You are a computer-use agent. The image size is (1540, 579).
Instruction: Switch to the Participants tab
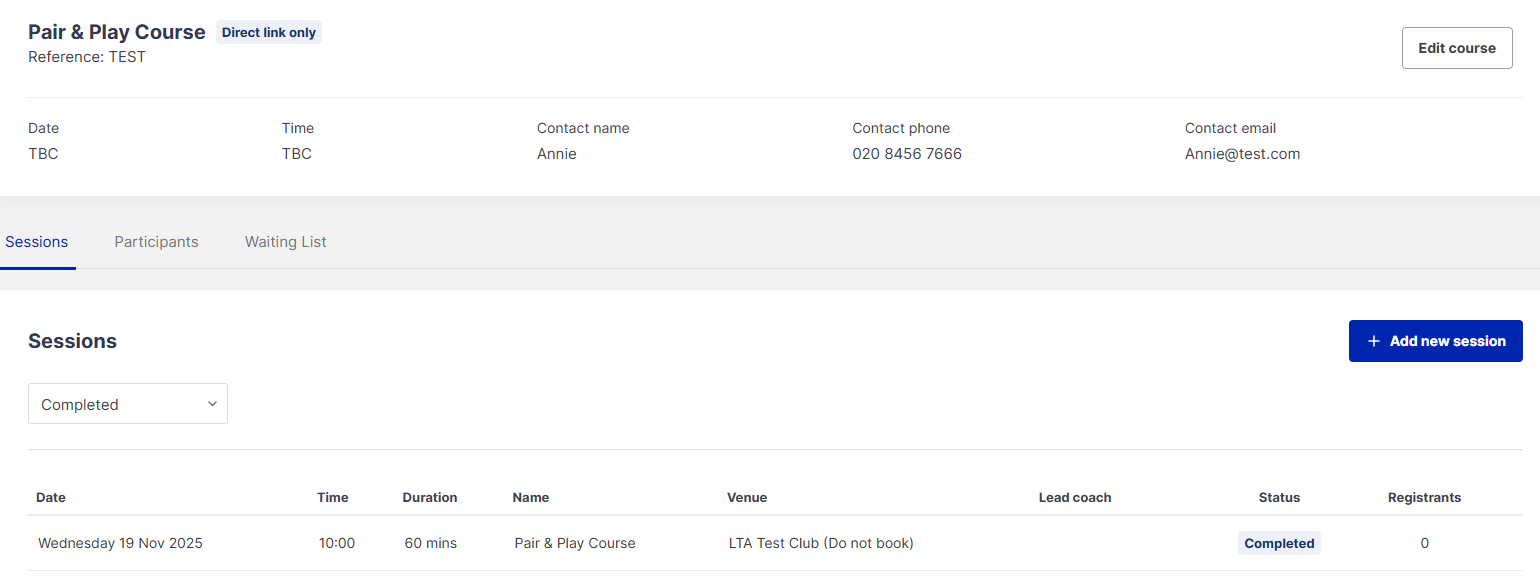pos(156,242)
